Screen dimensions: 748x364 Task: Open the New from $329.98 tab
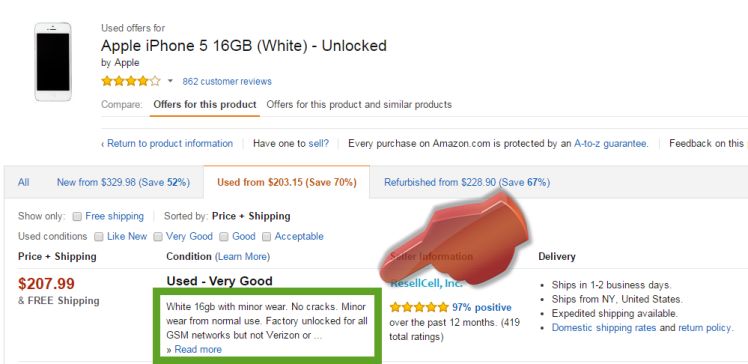click(x=123, y=182)
